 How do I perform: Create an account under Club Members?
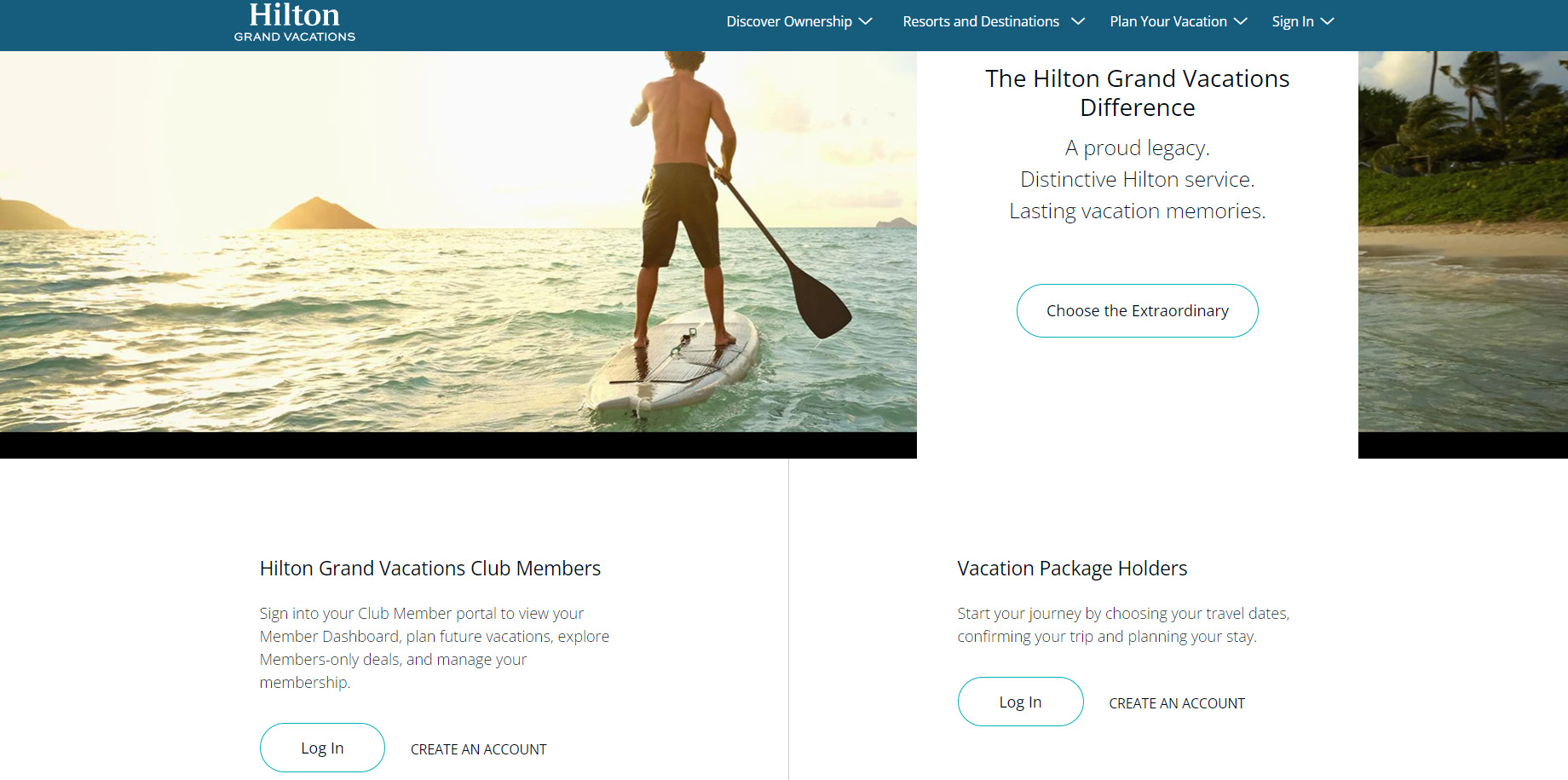point(479,749)
